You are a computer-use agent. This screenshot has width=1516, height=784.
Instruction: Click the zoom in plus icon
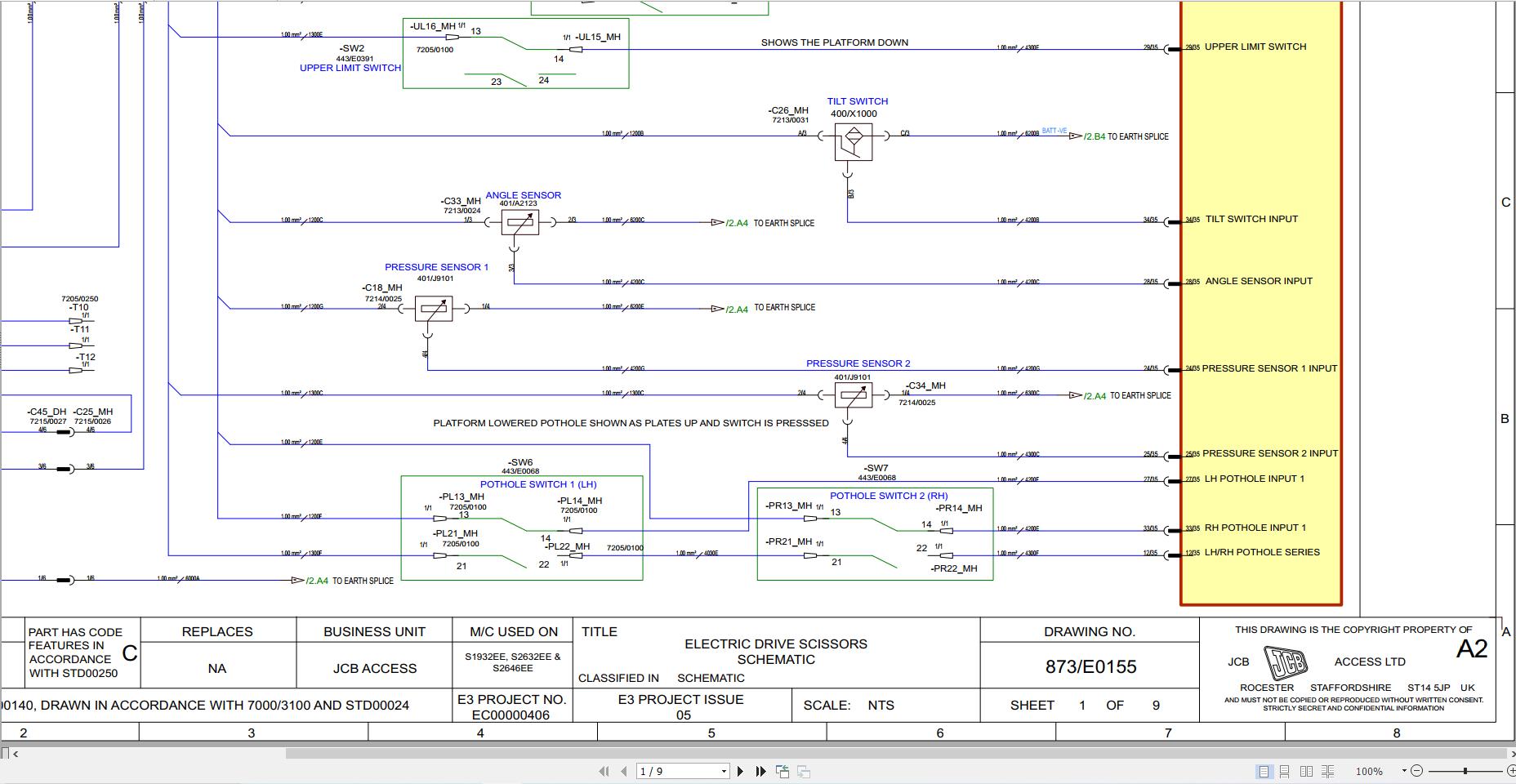[1511, 771]
